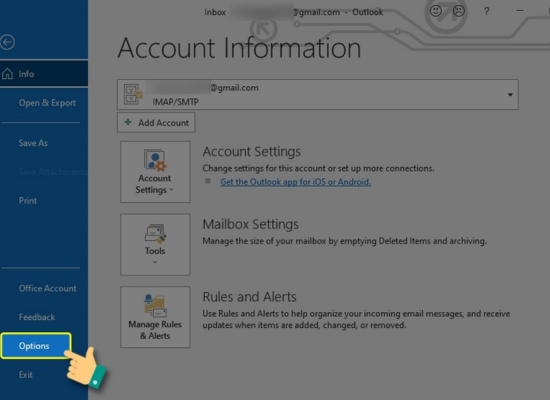Open the Feedback page

tap(37, 317)
